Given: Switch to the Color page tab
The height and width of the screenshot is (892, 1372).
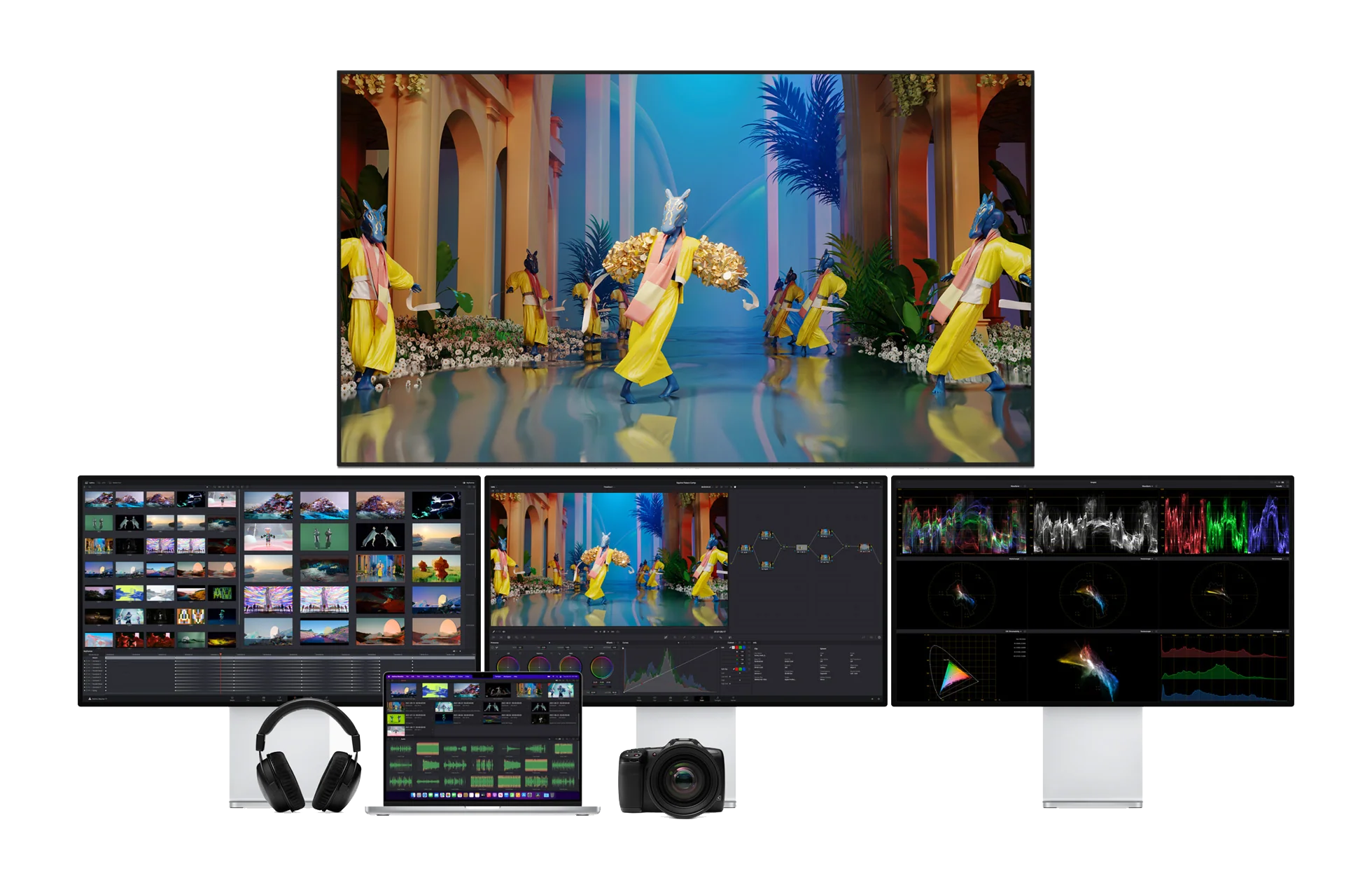Looking at the screenshot, I should [701, 699].
